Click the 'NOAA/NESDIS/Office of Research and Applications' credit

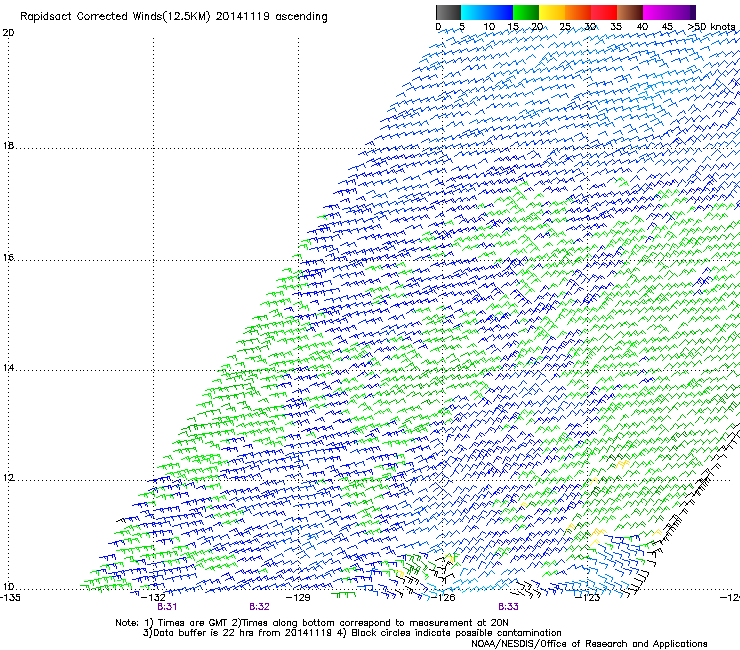[x=589, y=644]
